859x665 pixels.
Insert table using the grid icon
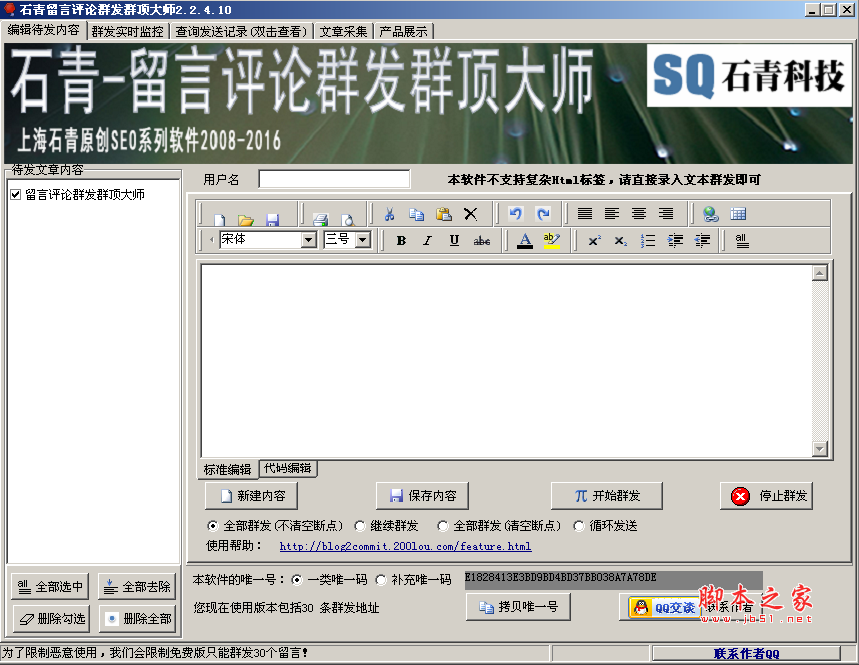[x=738, y=214]
